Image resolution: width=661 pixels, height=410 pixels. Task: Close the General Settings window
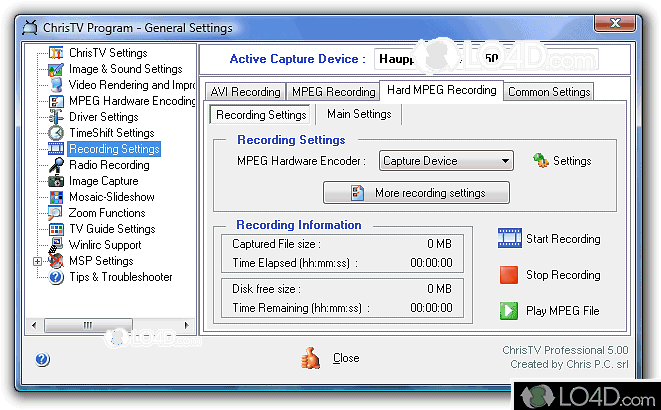click(x=615, y=23)
